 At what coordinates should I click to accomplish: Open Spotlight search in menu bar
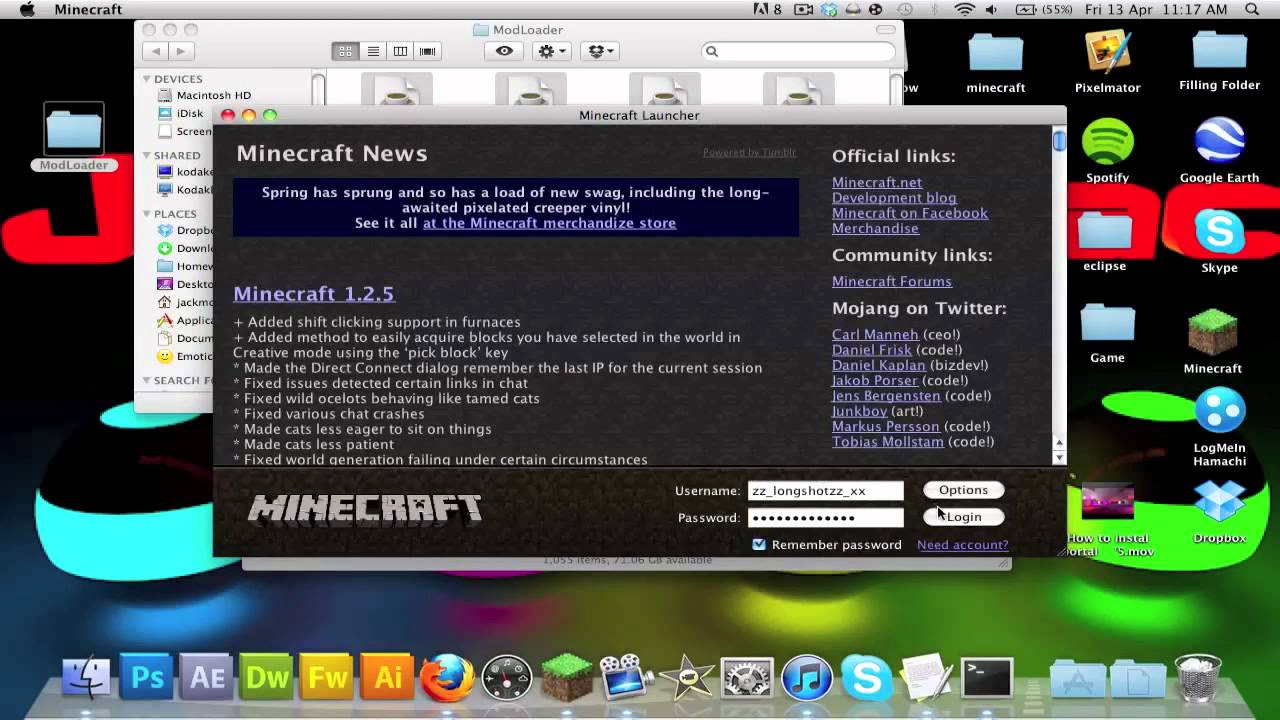[1252, 9]
